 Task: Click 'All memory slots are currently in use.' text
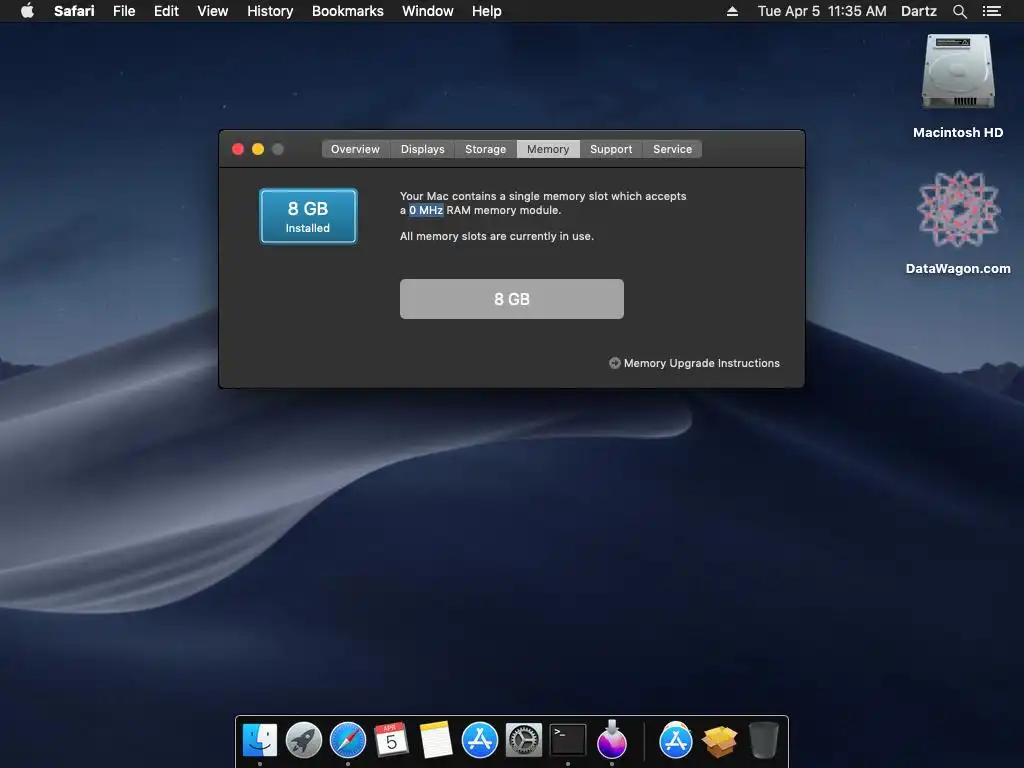[496, 236]
